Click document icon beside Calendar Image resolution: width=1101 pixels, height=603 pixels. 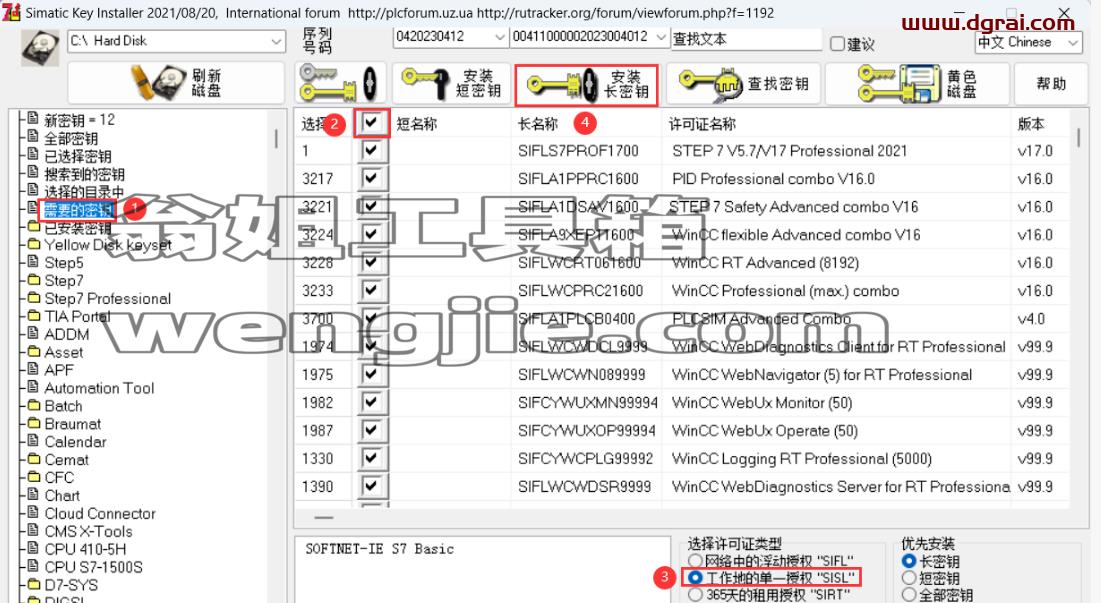tap(33, 441)
